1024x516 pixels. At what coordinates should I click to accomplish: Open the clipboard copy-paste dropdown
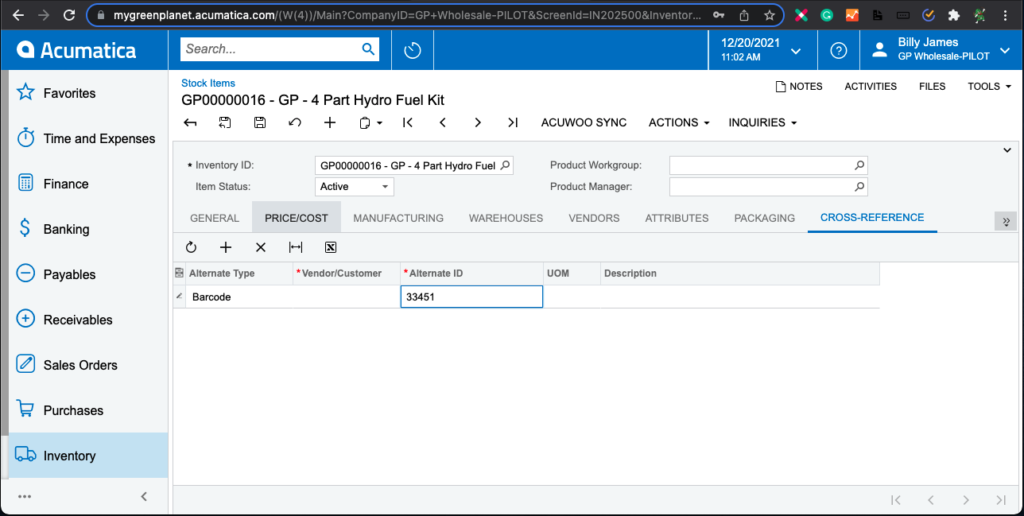(x=370, y=123)
